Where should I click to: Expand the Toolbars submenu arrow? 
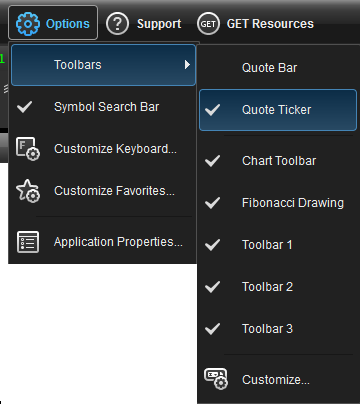click(187, 65)
